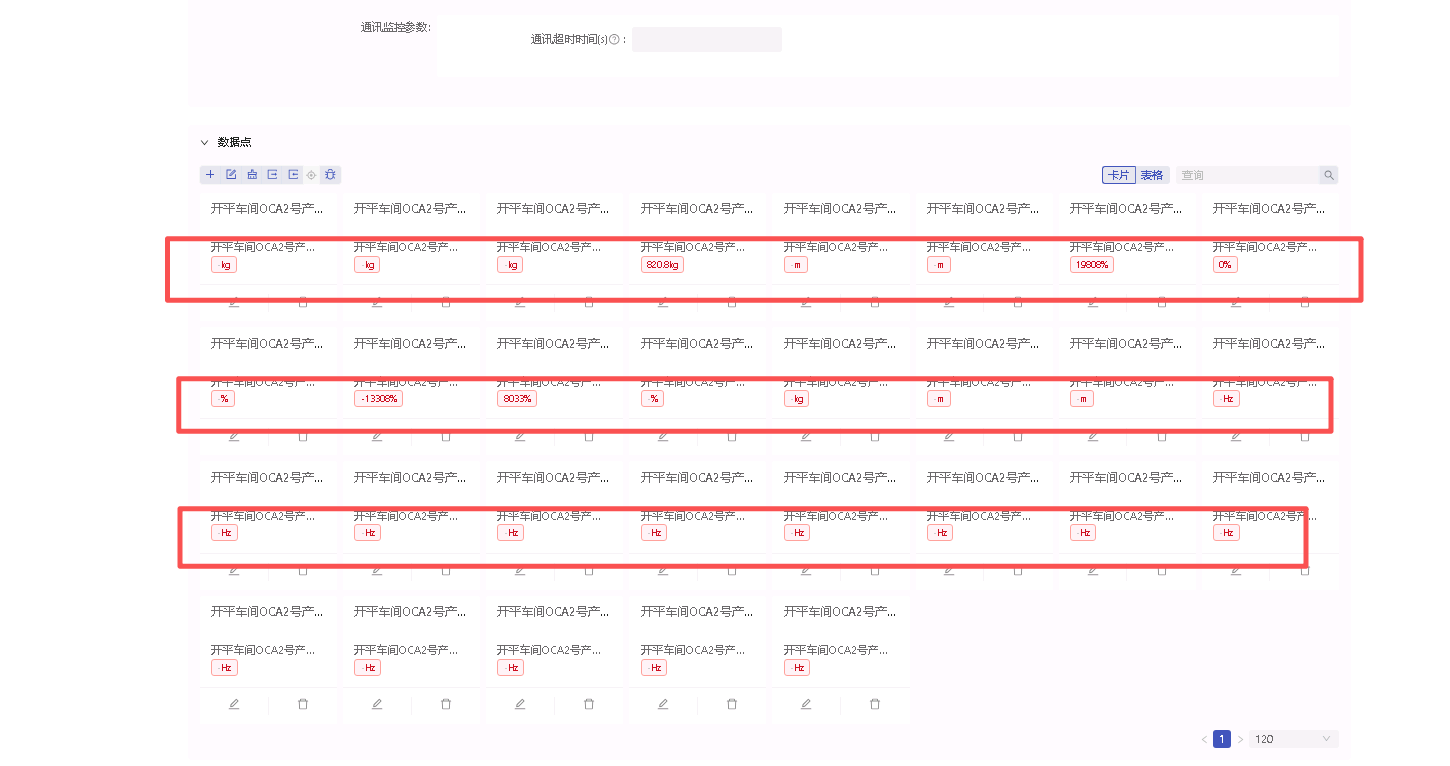1450x766 pixels.
Task: Go to page 1 in pagination
Action: [x=1222, y=739]
